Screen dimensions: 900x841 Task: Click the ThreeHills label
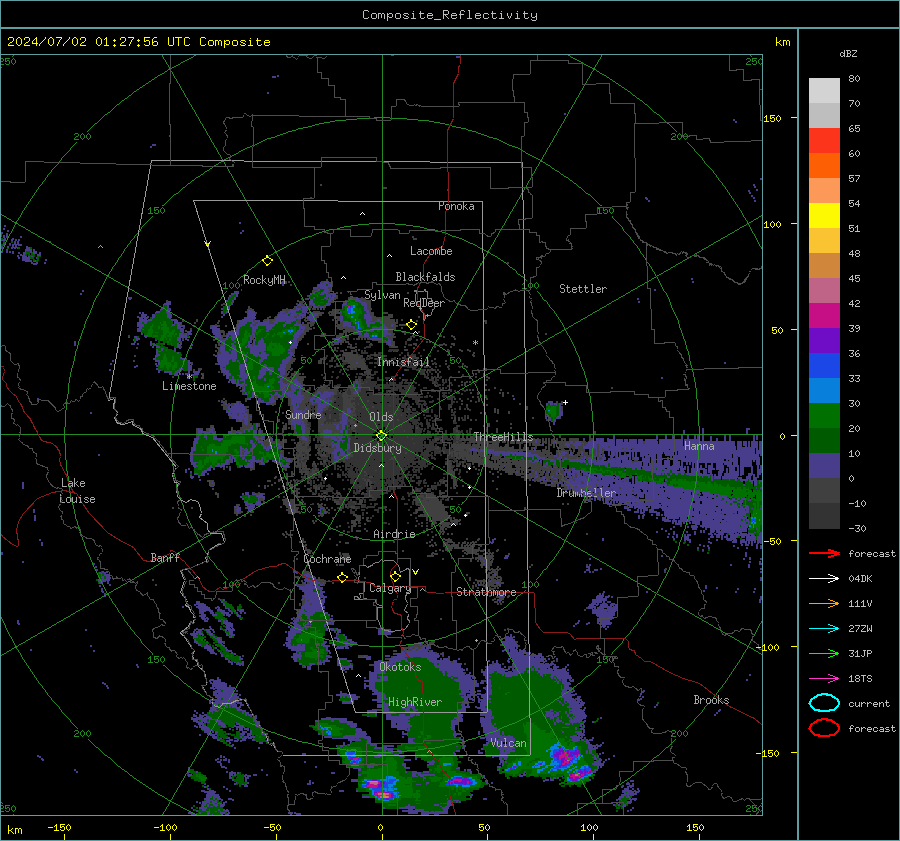[x=503, y=437]
